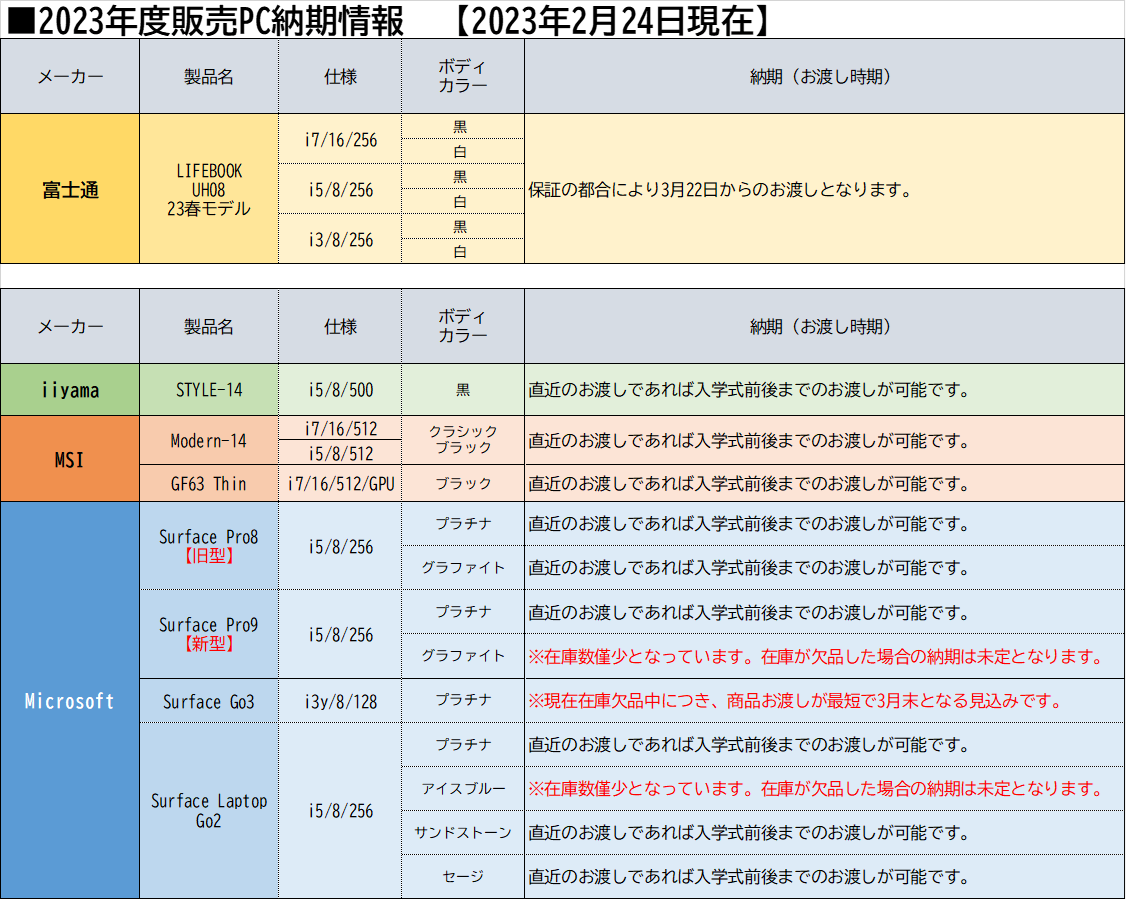Click 白 color under i3/8/256
1126x900 pixels.
pos(460,251)
